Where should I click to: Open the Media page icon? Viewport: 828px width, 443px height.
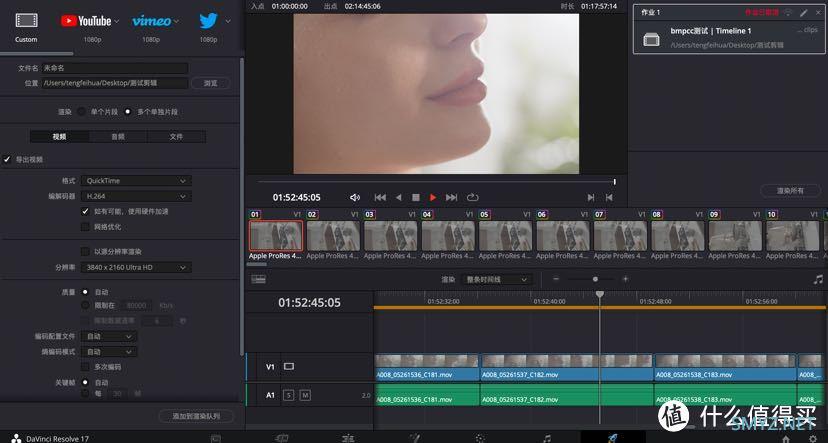(216, 438)
